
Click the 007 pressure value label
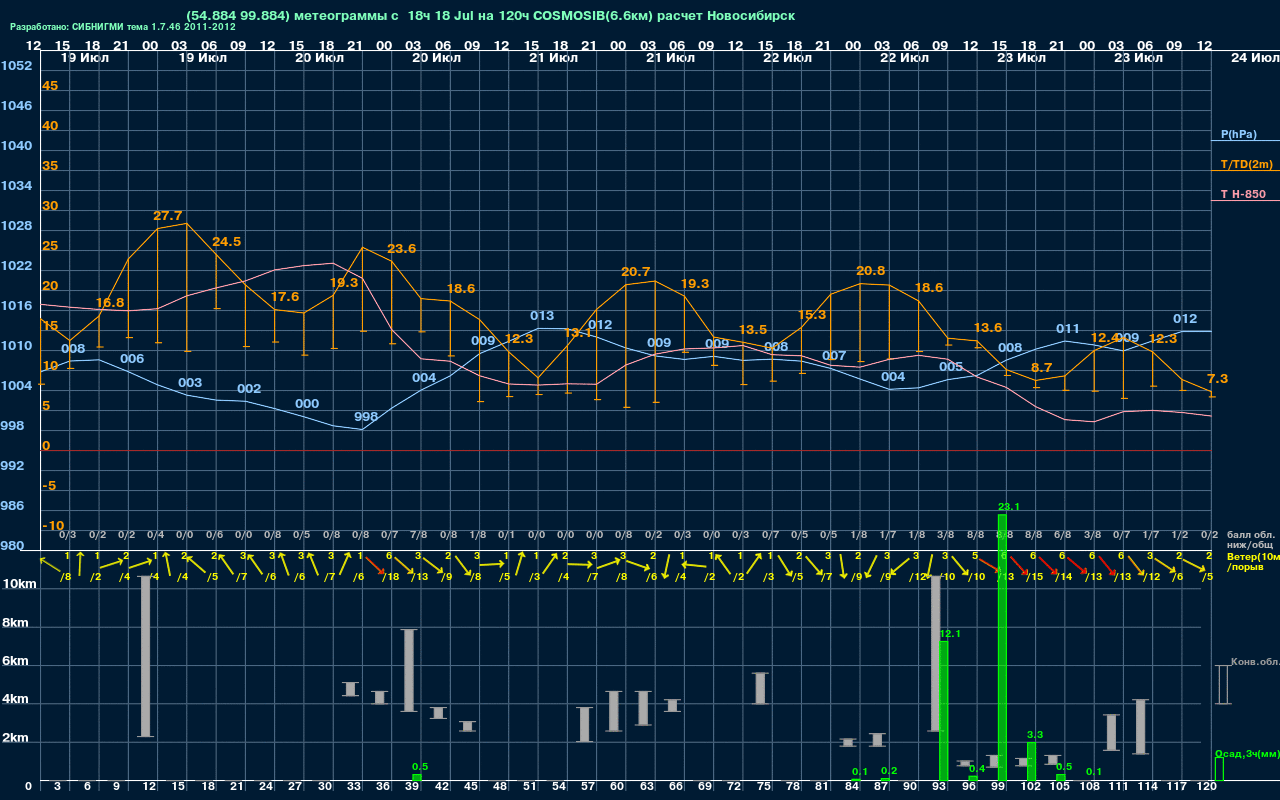click(x=834, y=356)
